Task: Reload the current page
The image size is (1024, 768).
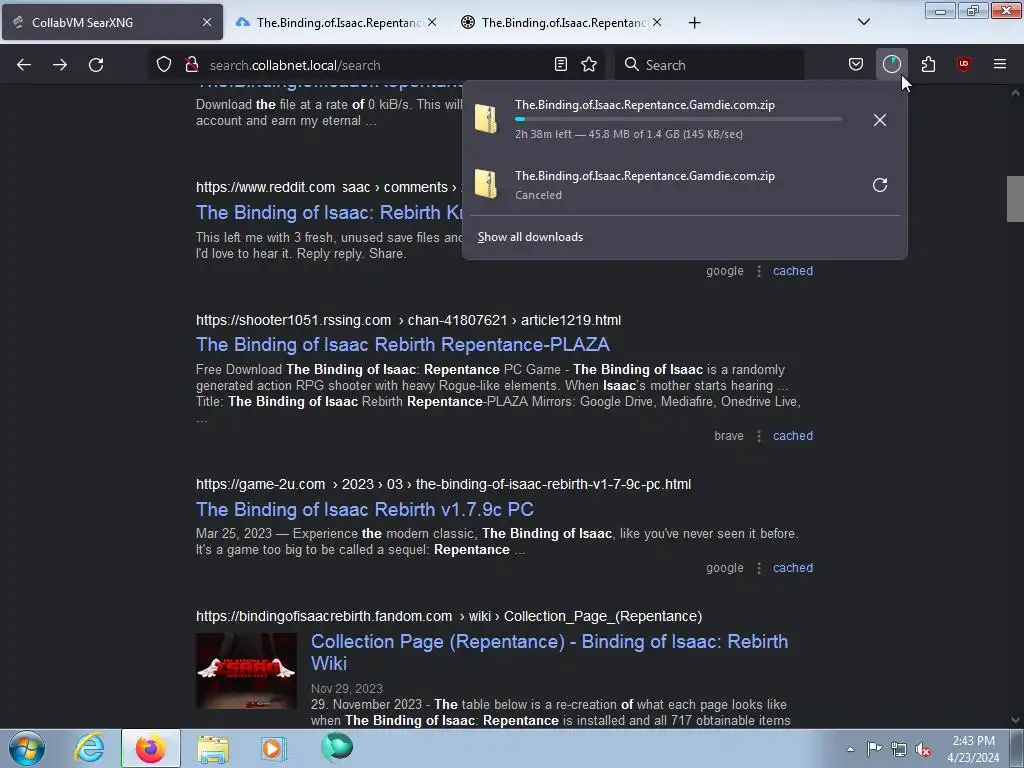Action: (x=96, y=65)
